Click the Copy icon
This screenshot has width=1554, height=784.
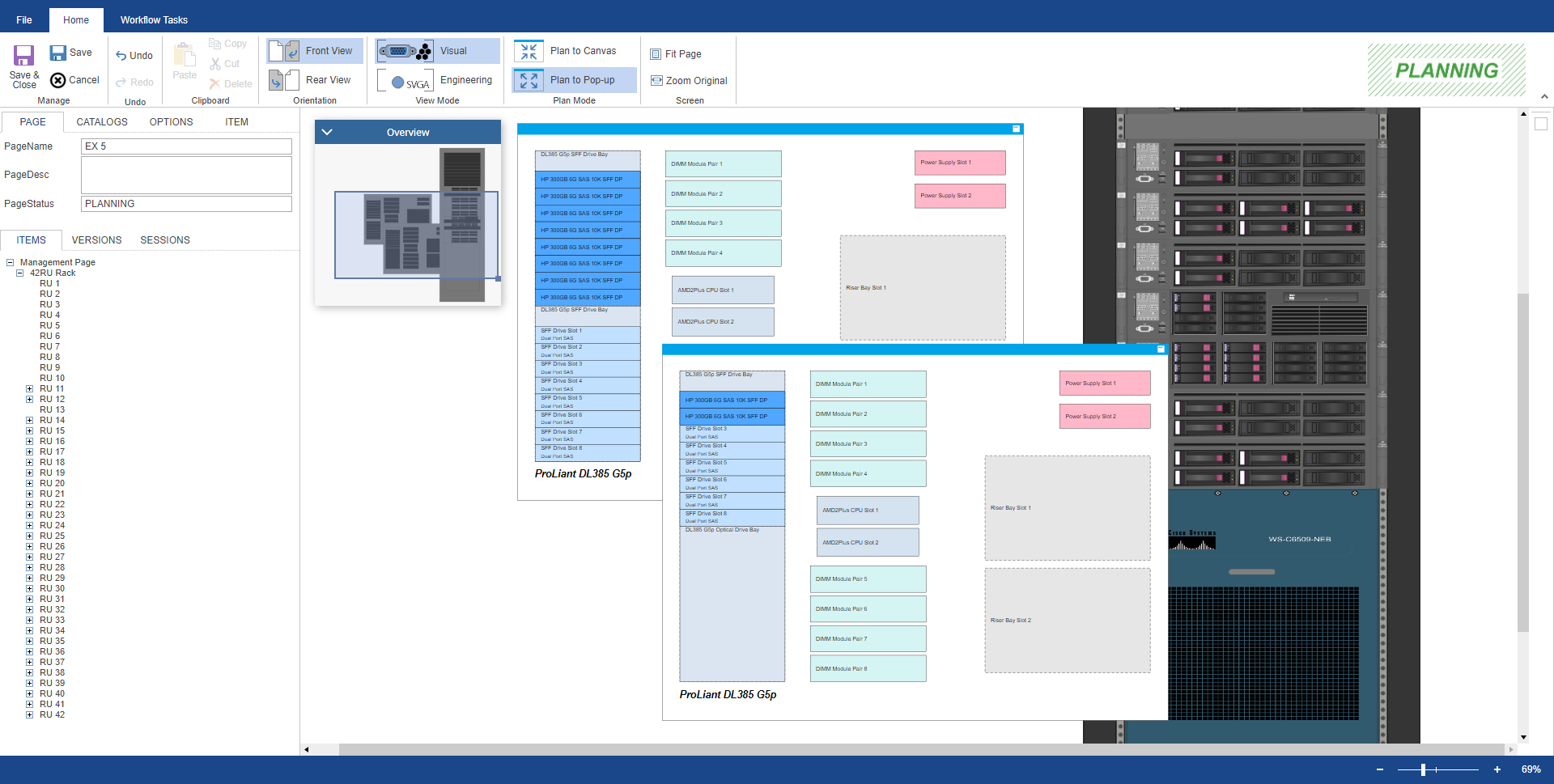click(x=214, y=44)
